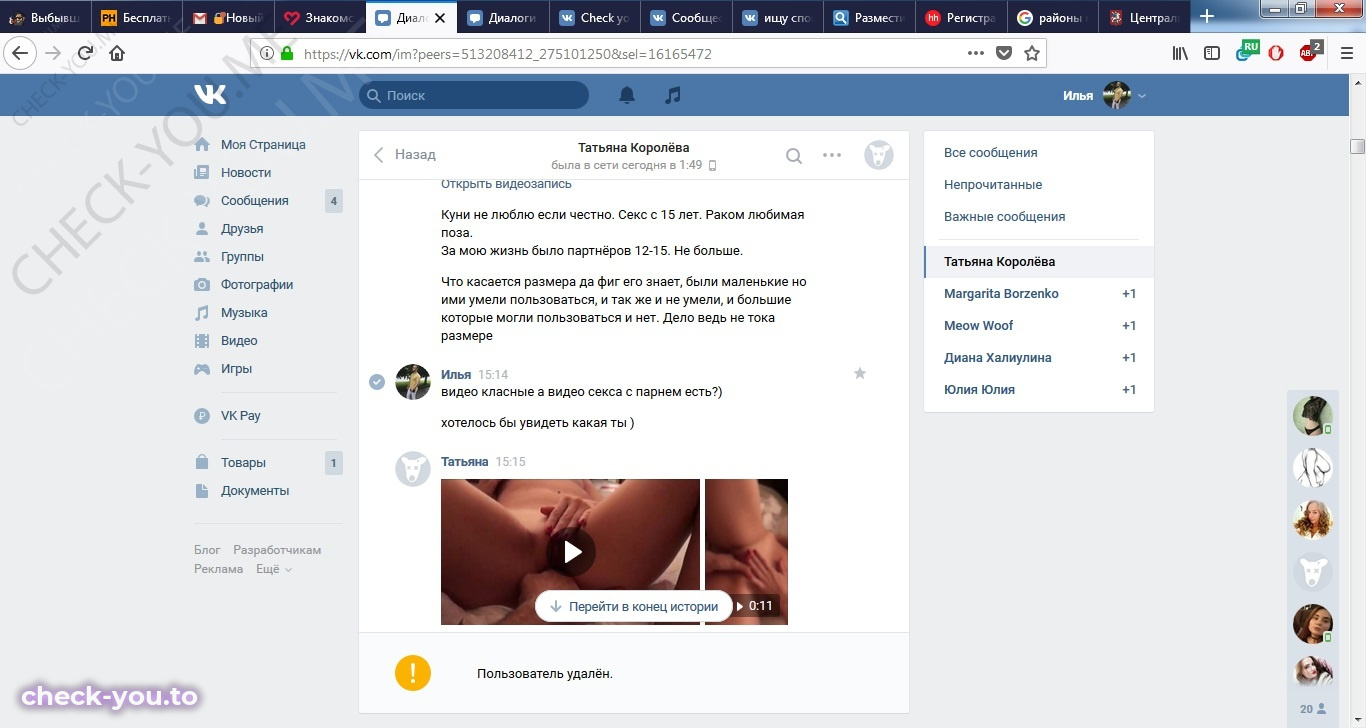The image size is (1366, 728).
Task: Open Группы in sidebar
Action: pos(242,257)
